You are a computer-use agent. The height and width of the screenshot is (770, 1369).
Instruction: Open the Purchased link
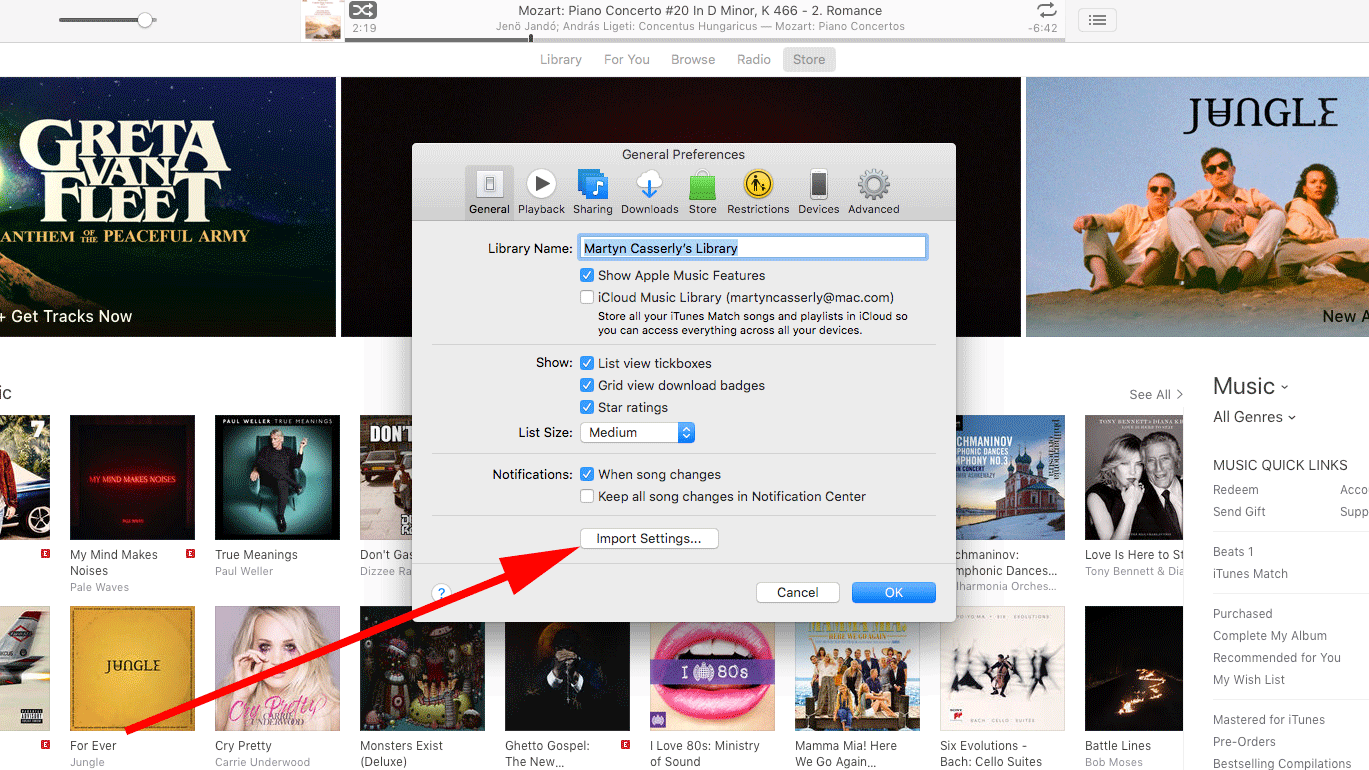tap(1243, 614)
